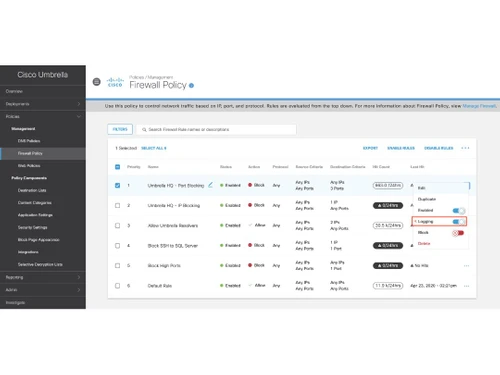Viewport: 500px width, 375px height.
Task: Click hit count badge of Block High Ports
Action: [388, 266]
